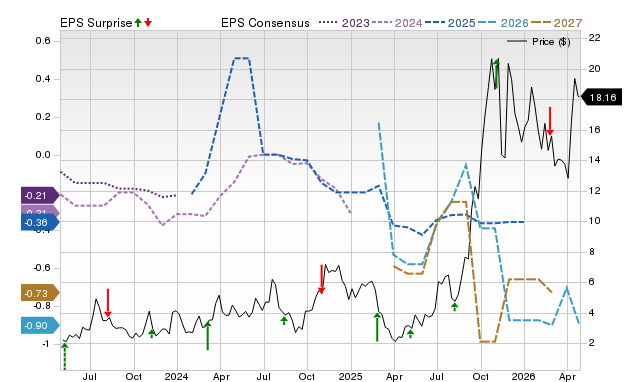
Task: Click the 0.2 EPS axis label
Action: tap(43, 117)
